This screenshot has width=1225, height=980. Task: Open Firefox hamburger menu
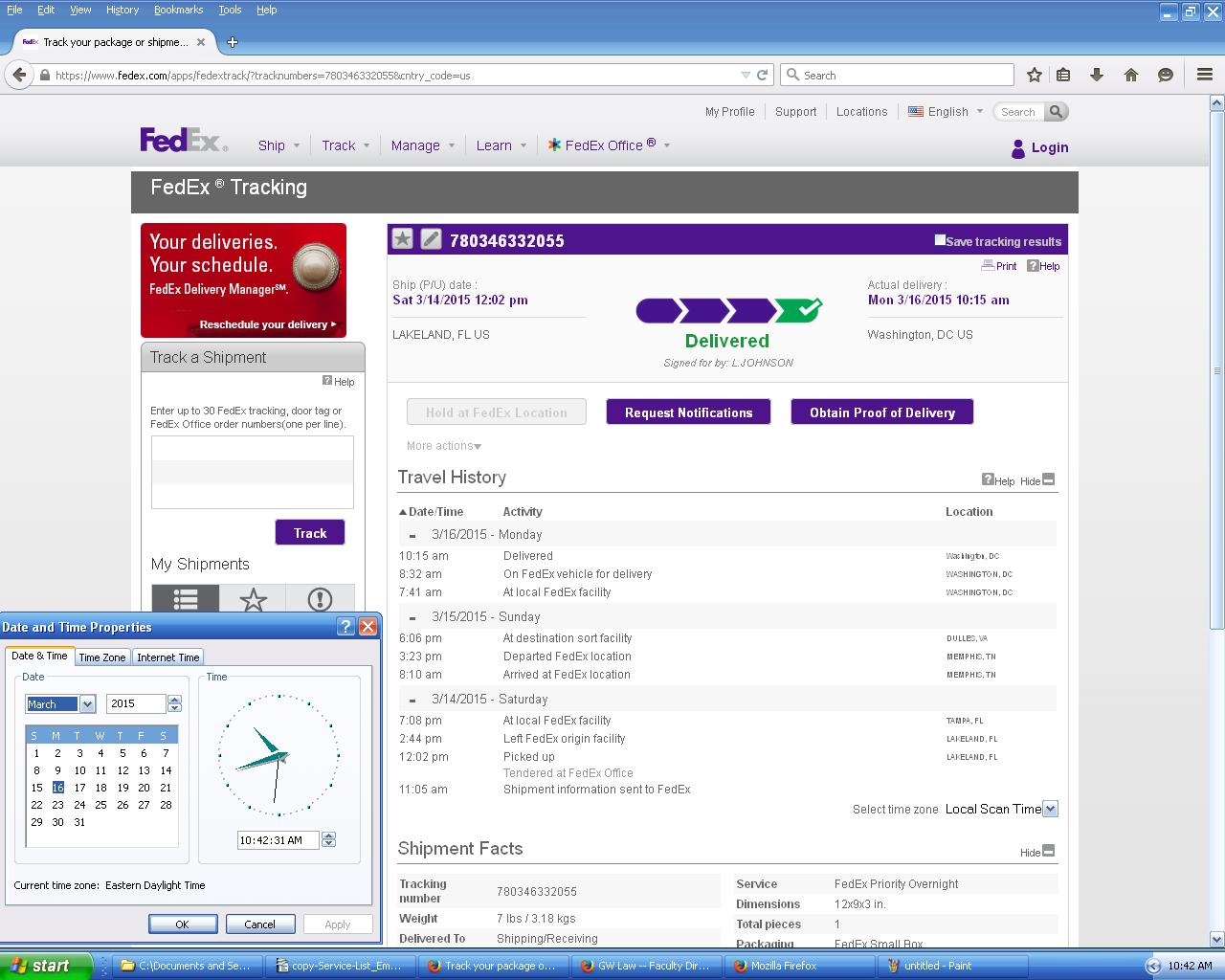[x=1205, y=75]
